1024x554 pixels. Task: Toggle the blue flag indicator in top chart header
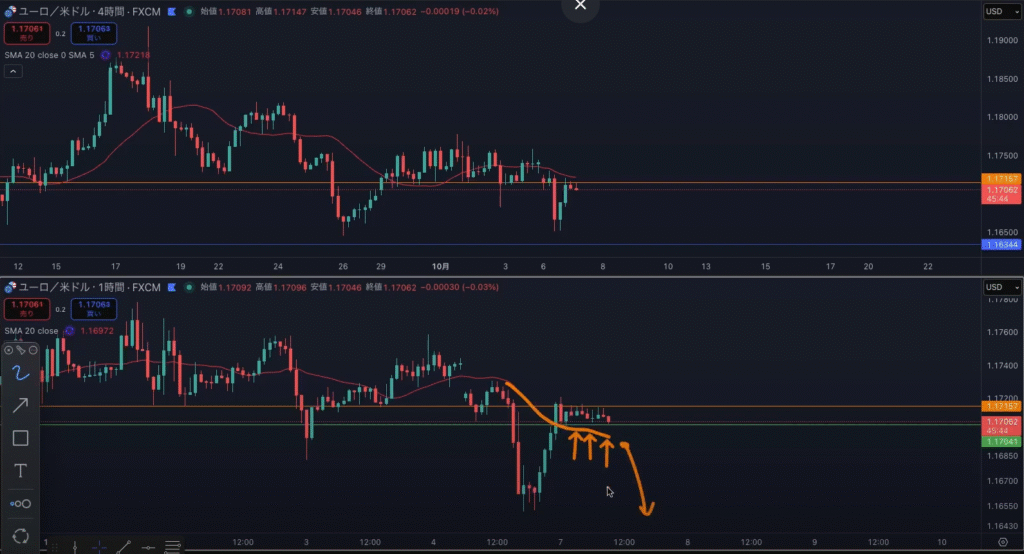coord(171,13)
